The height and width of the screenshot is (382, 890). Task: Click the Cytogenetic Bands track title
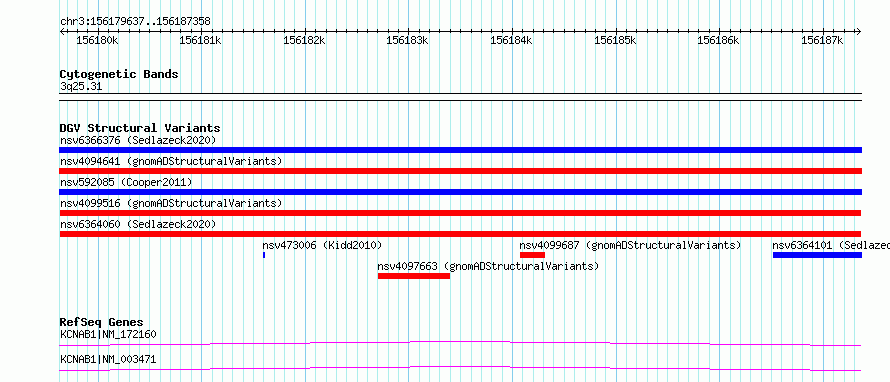point(119,74)
